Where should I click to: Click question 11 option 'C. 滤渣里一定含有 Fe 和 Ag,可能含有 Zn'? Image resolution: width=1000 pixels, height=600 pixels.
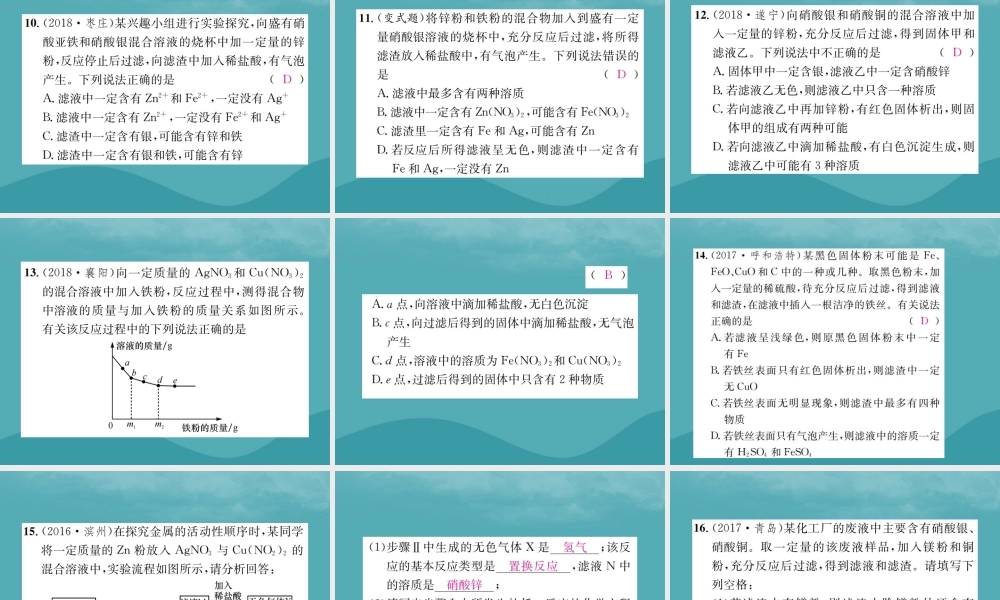coord(485,131)
